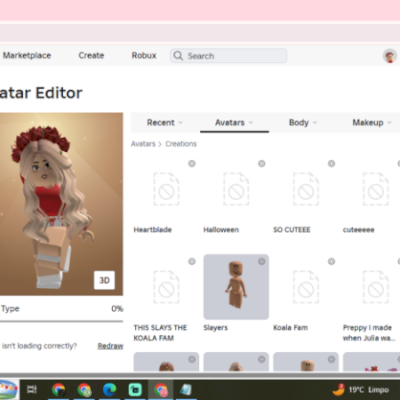Focus the Search input field
Image resolution: width=400 pixels, height=400 pixels.
(229, 56)
